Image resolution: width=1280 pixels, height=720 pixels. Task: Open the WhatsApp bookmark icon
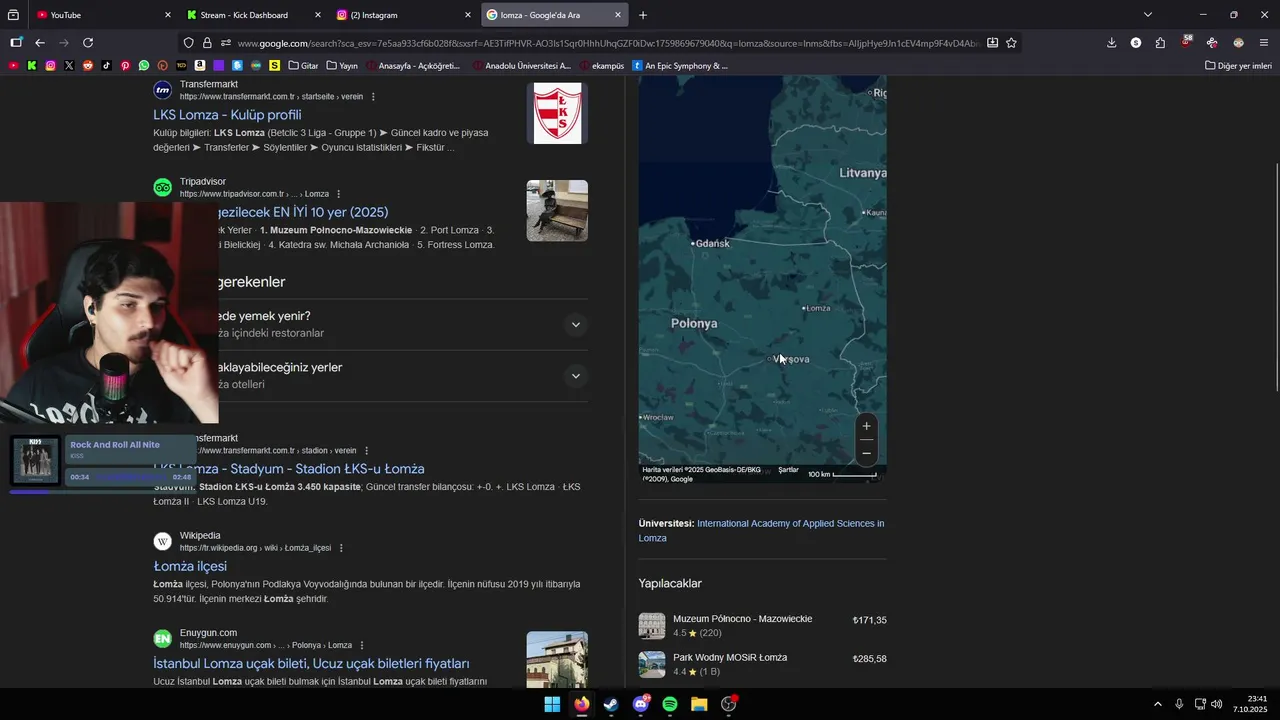(x=144, y=66)
